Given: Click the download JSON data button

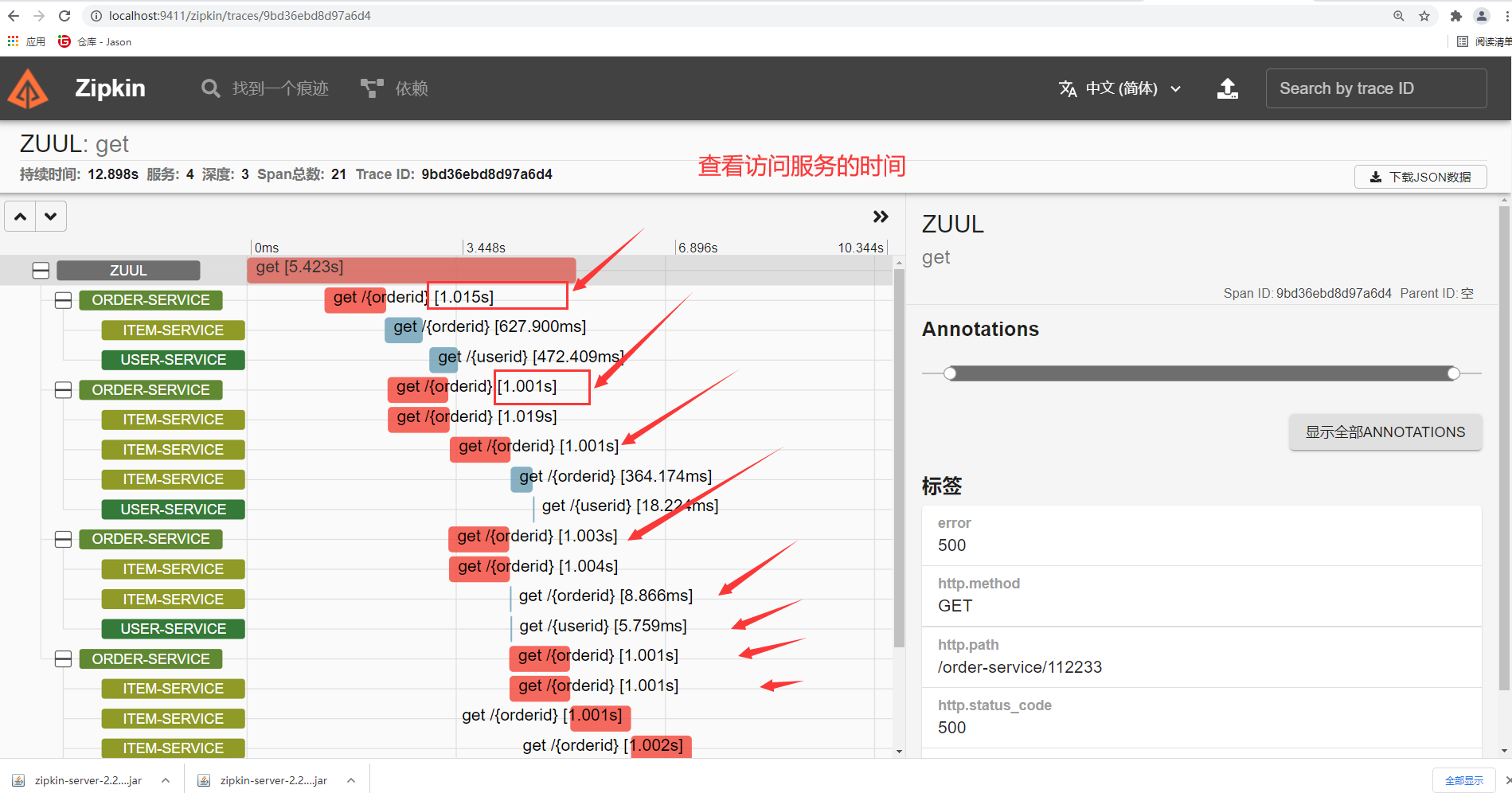Looking at the screenshot, I should (1420, 177).
